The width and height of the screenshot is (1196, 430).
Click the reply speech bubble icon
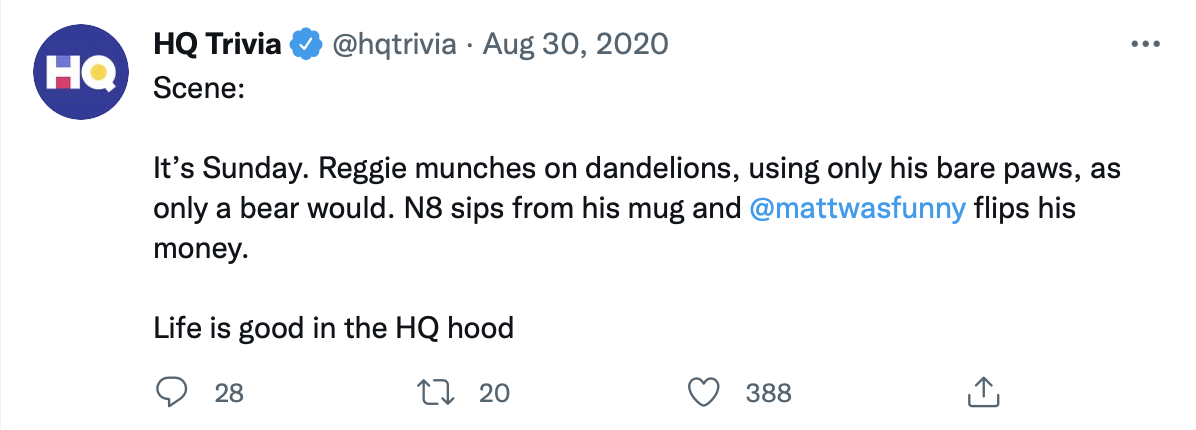(x=171, y=392)
